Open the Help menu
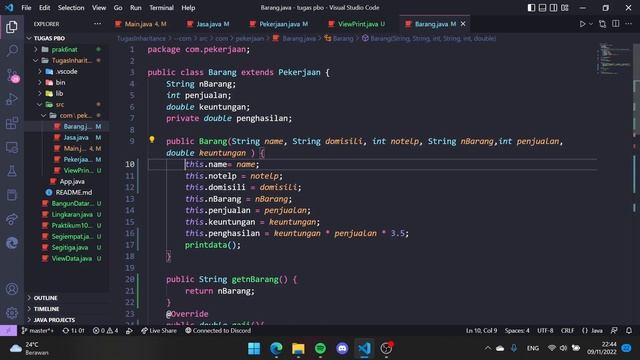The height and width of the screenshot is (360, 640). click(x=188, y=8)
